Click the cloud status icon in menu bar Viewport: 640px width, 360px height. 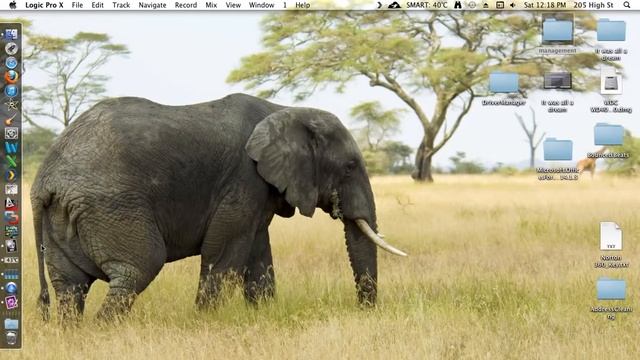tap(394, 5)
